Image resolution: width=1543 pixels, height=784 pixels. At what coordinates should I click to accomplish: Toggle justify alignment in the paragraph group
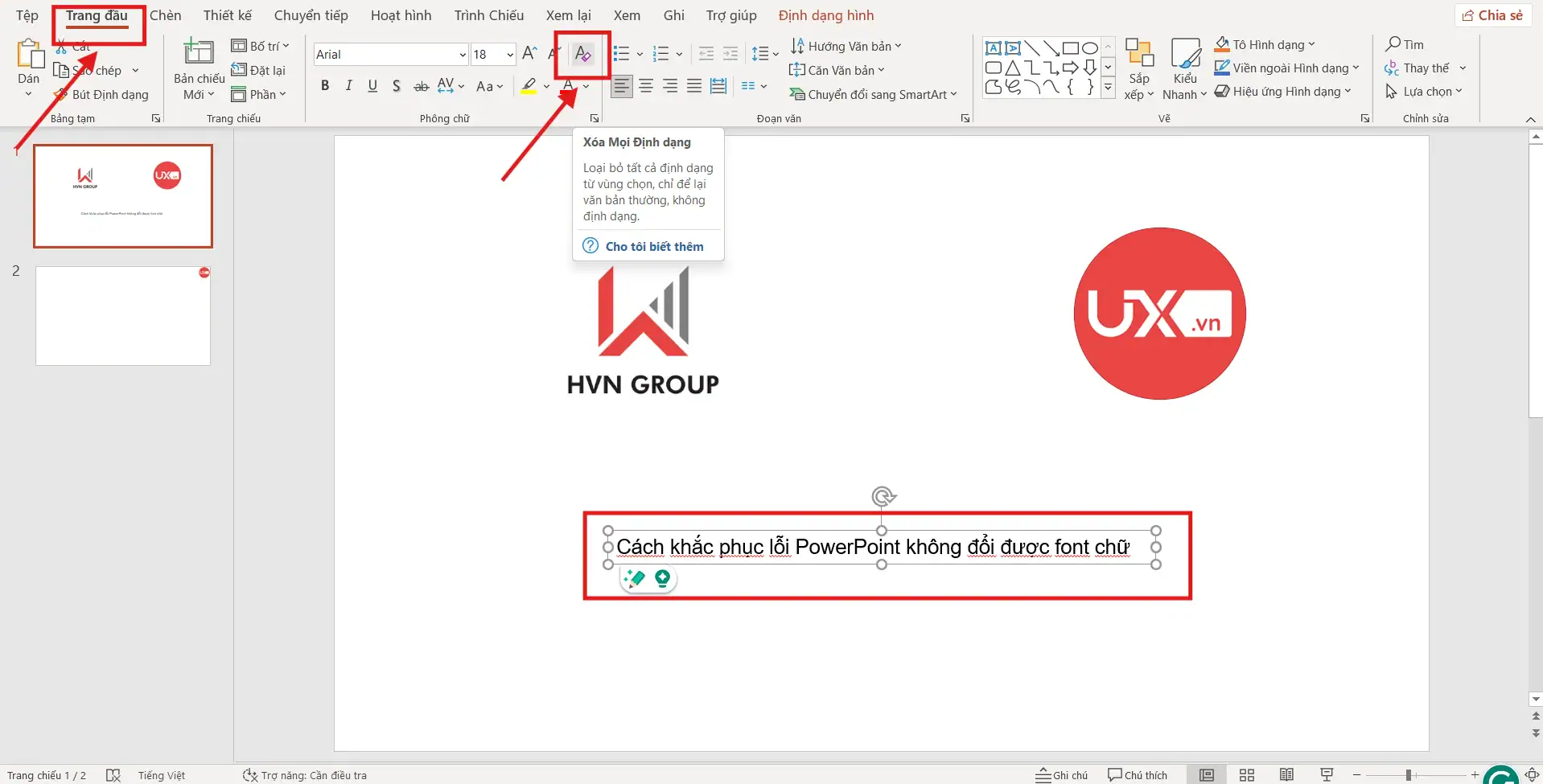coord(694,85)
